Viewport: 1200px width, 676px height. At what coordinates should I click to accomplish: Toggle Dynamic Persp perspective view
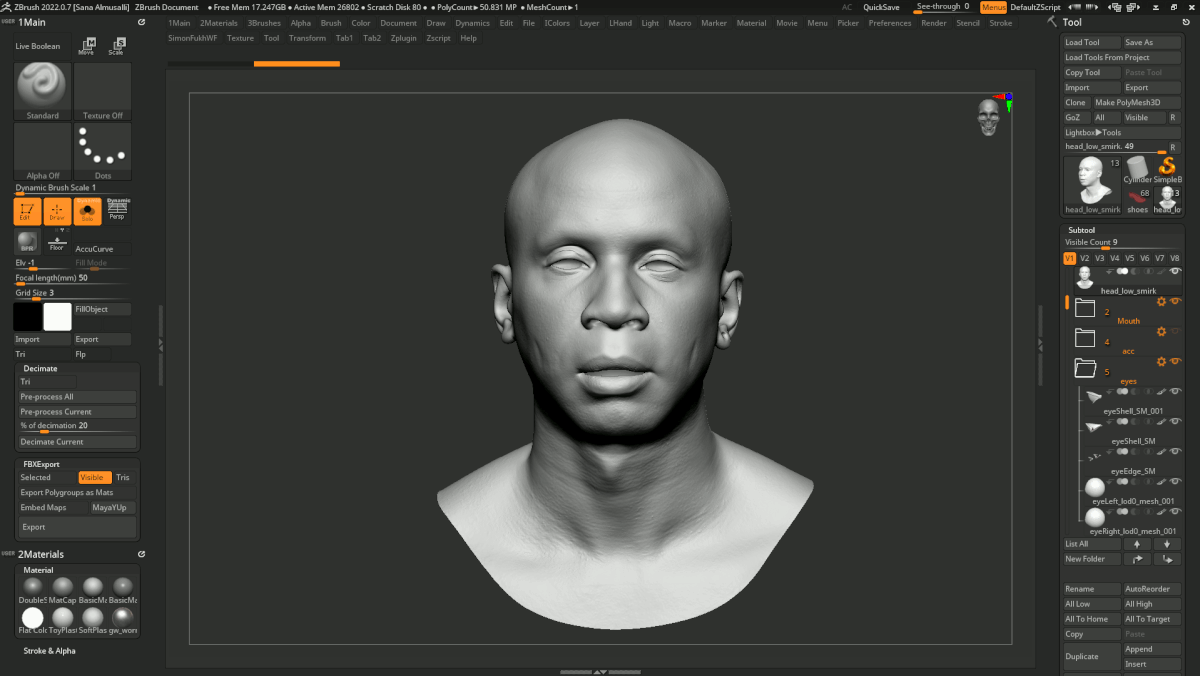click(117, 210)
